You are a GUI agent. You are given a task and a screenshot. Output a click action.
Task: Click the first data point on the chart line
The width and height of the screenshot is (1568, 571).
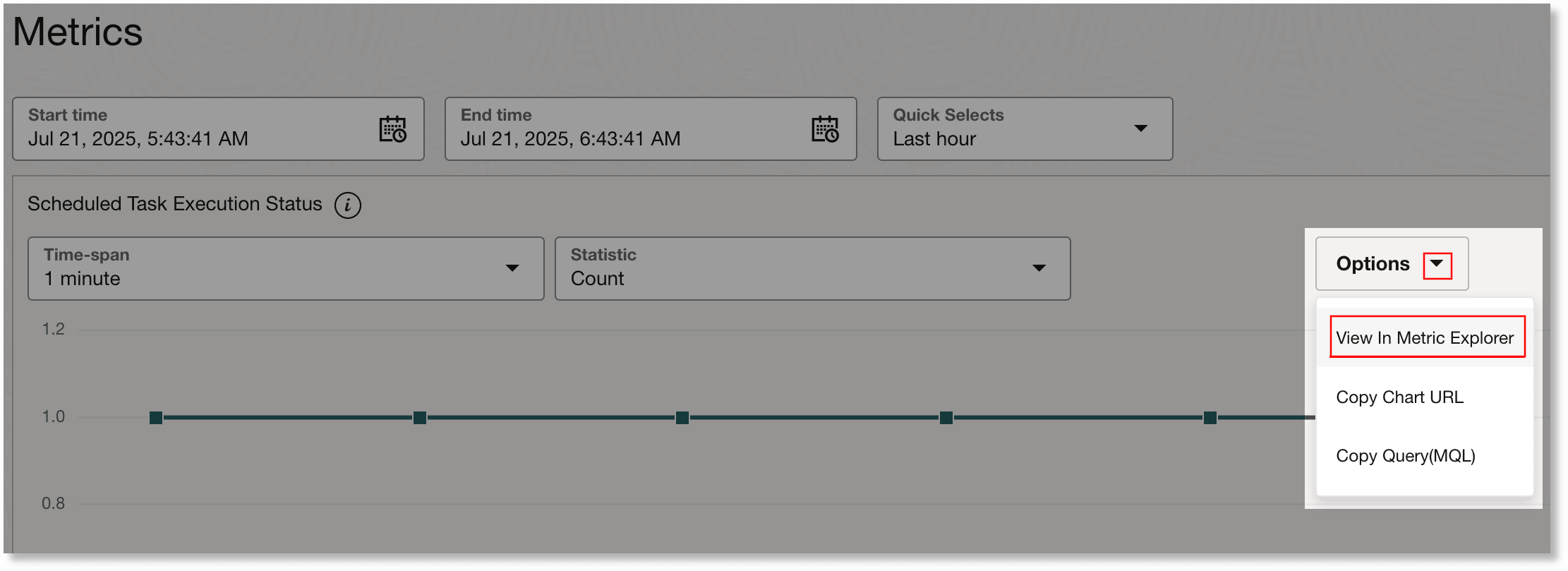(155, 417)
